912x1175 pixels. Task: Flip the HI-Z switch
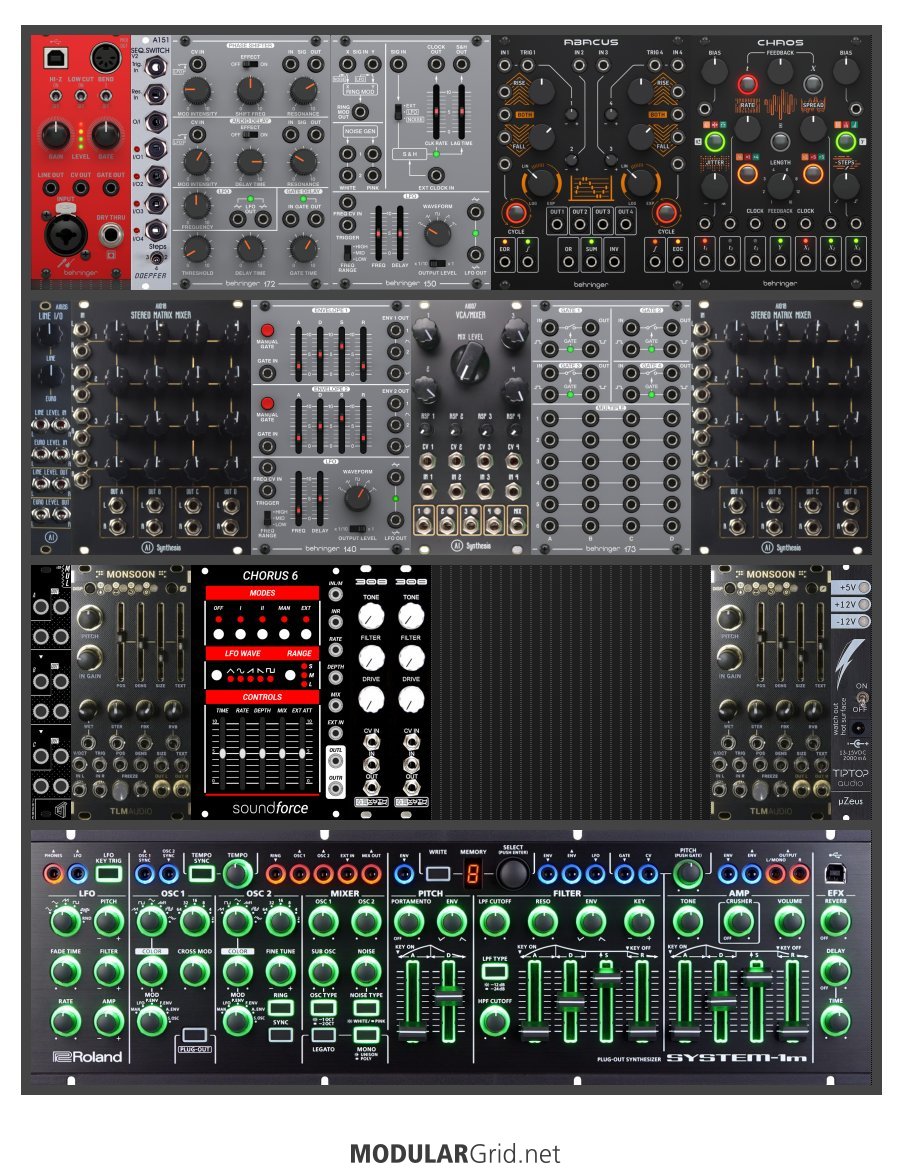tap(55, 97)
